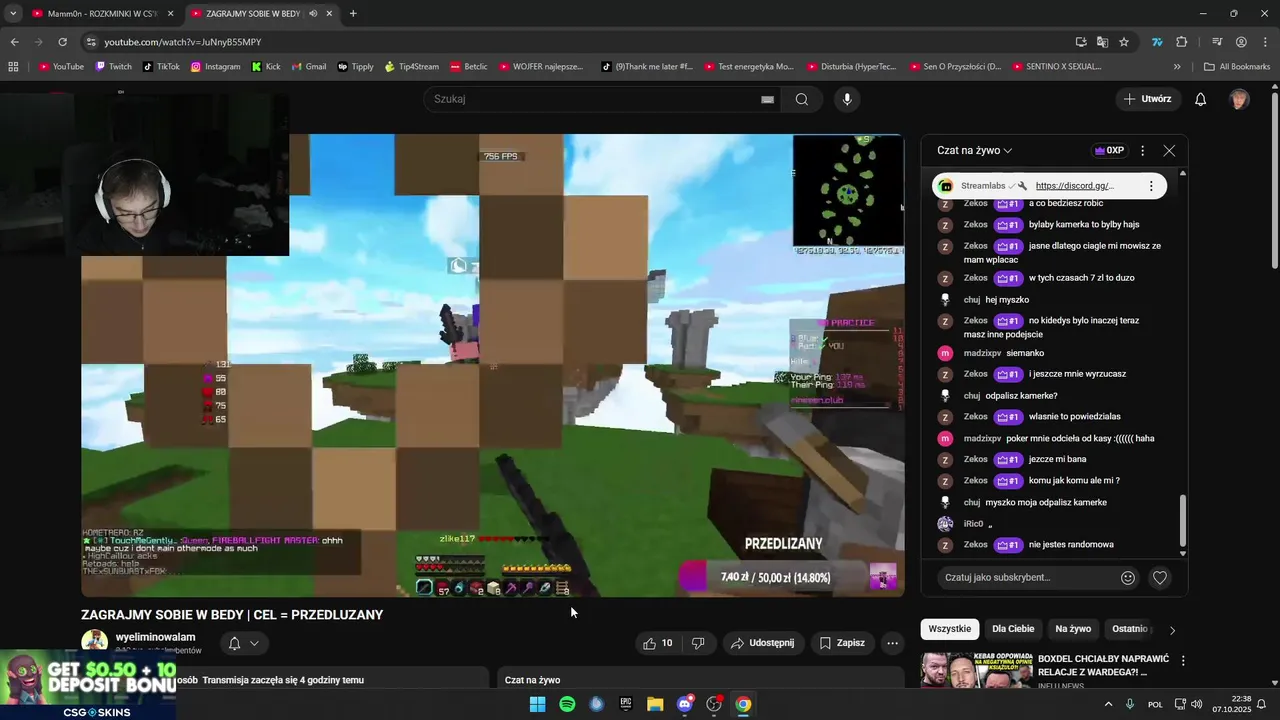Viewport: 1280px width, 720px height.
Task: Show hidden bookmarks with chevron
Action: coord(1177,67)
